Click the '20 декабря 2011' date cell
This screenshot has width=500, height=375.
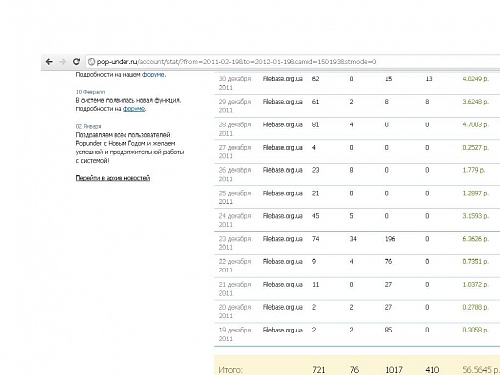click(235, 311)
